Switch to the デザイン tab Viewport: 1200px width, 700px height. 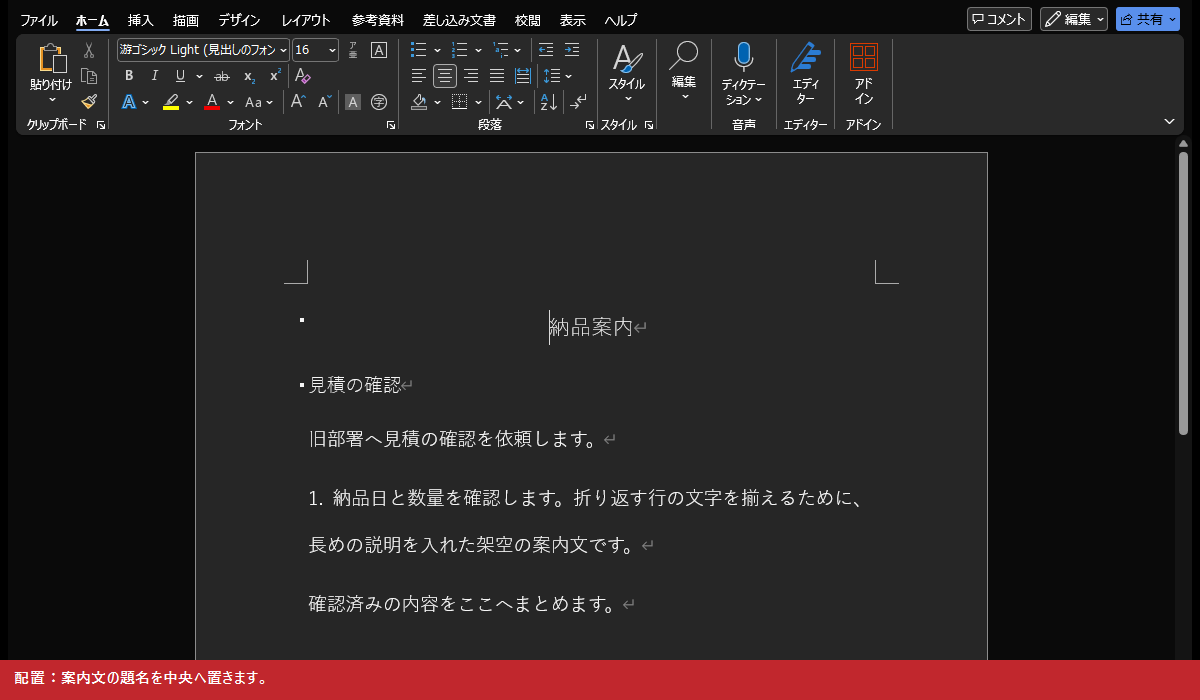tap(239, 20)
